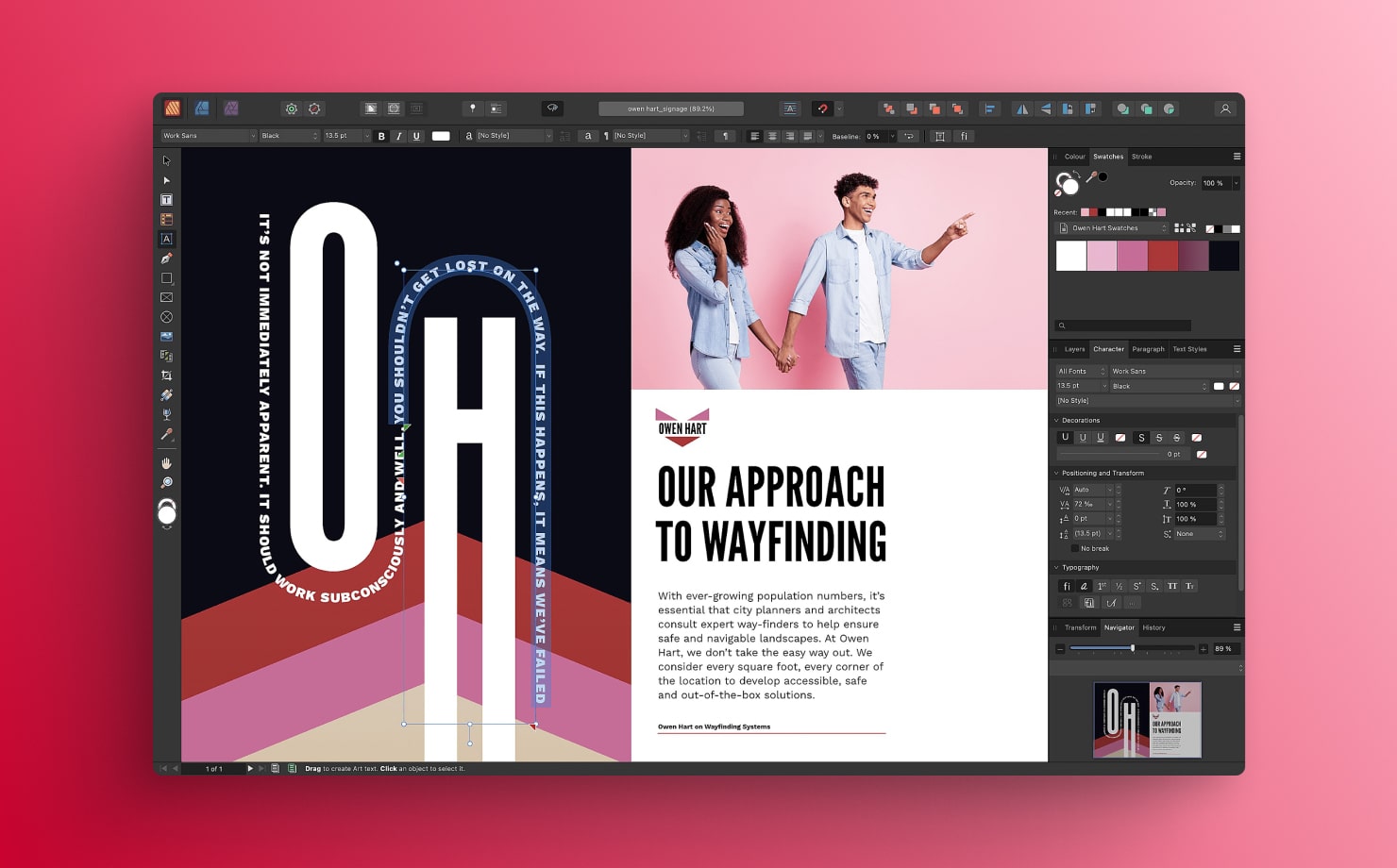The width and height of the screenshot is (1397, 868).
Task: Open the Owen Hart Swatches category dropdown
Action: [x=1114, y=228]
